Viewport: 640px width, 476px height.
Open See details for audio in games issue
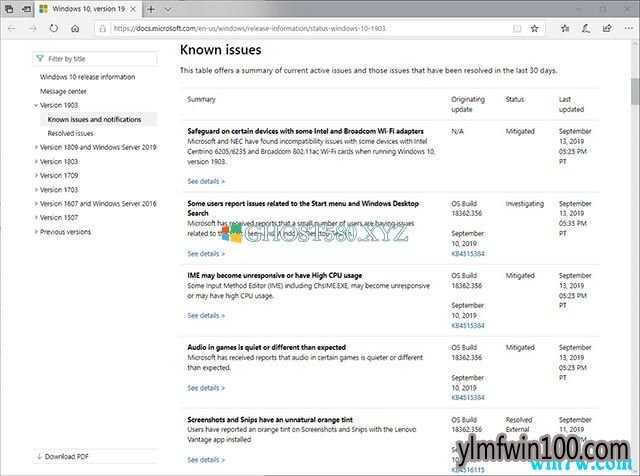[206, 388]
